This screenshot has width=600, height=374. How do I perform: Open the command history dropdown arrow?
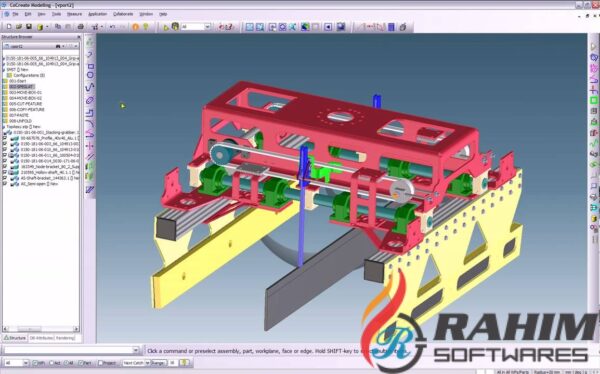coord(136,350)
